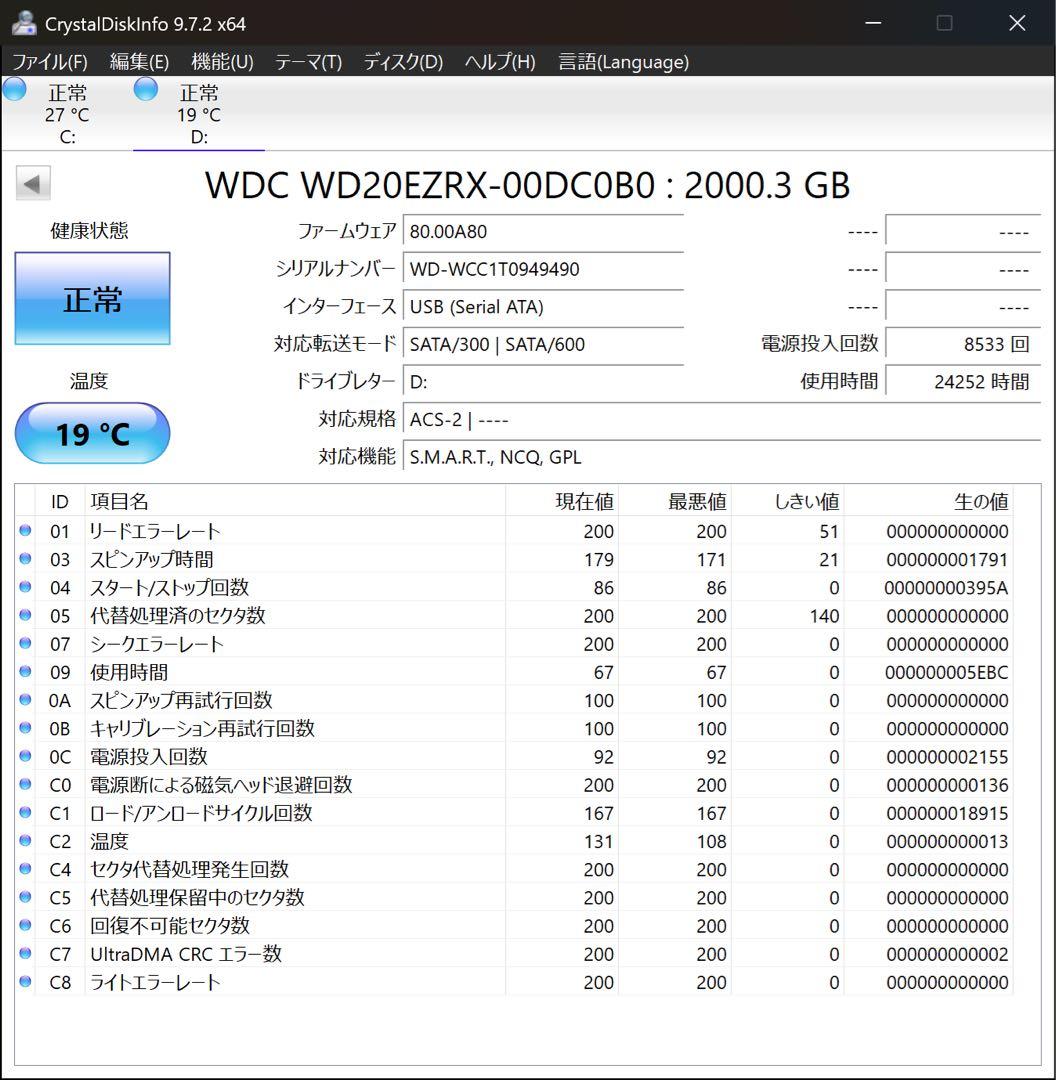Open the ヘルプ(H) menu

tap(499, 62)
